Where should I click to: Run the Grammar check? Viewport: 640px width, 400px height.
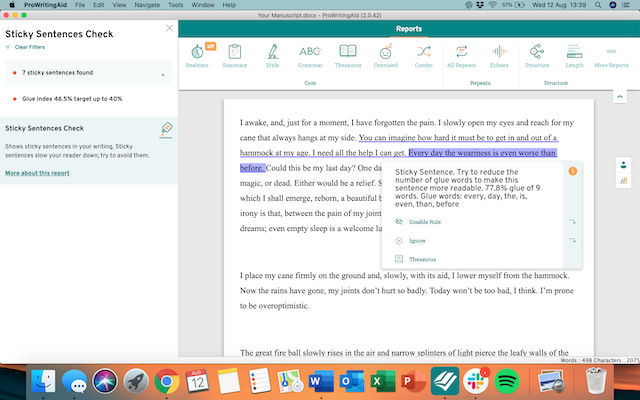click(310, 56)
